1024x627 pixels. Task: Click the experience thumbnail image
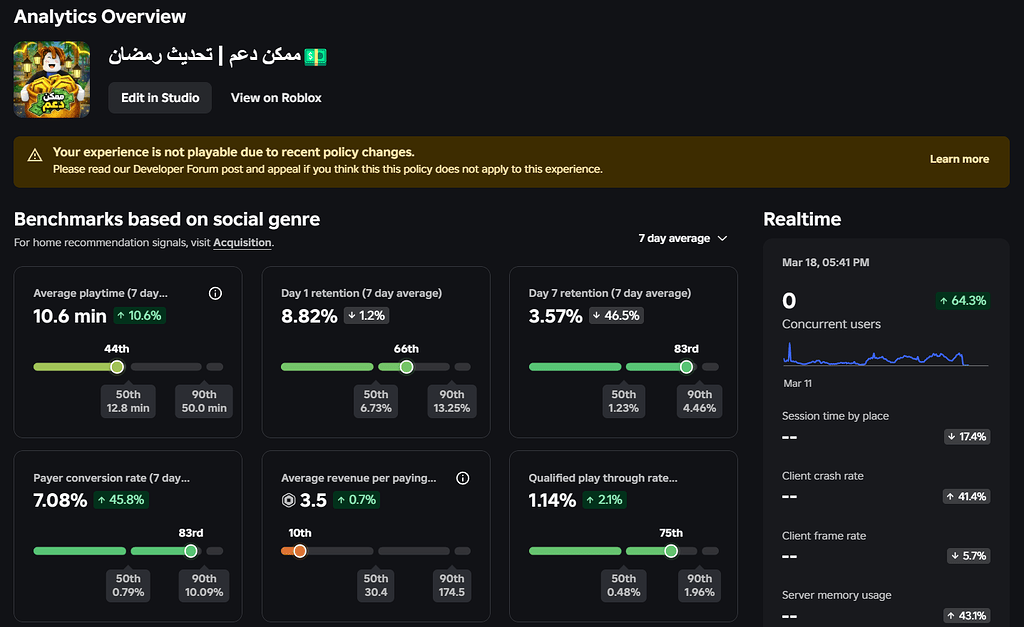point(52,80)
